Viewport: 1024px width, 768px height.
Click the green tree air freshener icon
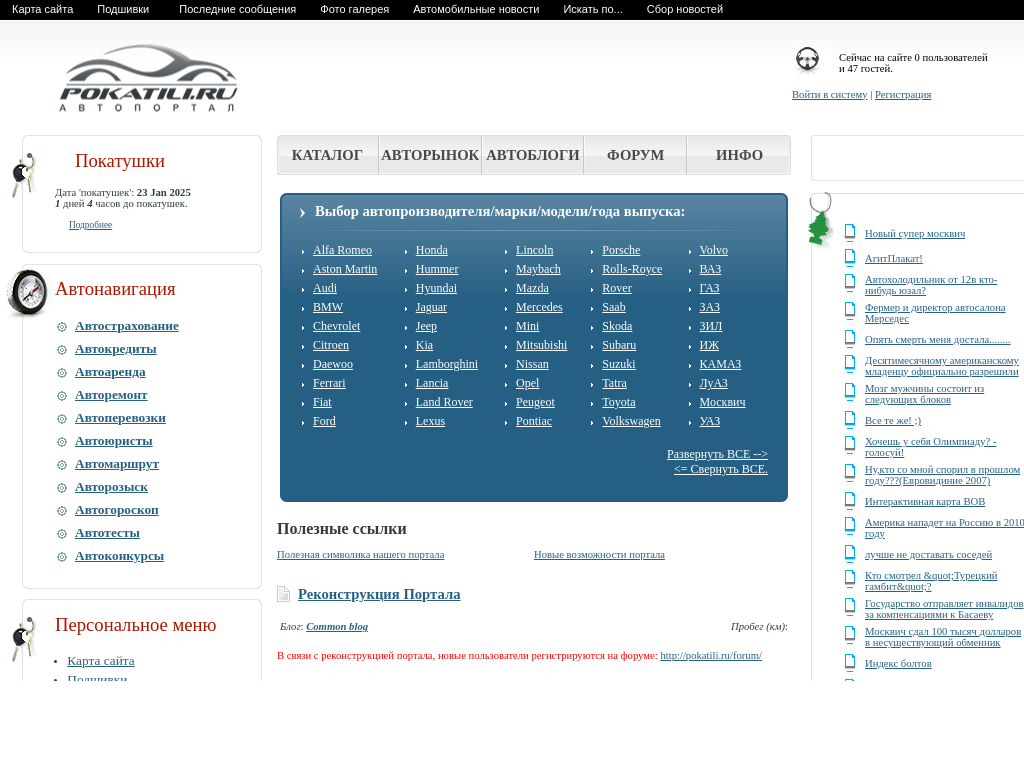click(820, 221)
